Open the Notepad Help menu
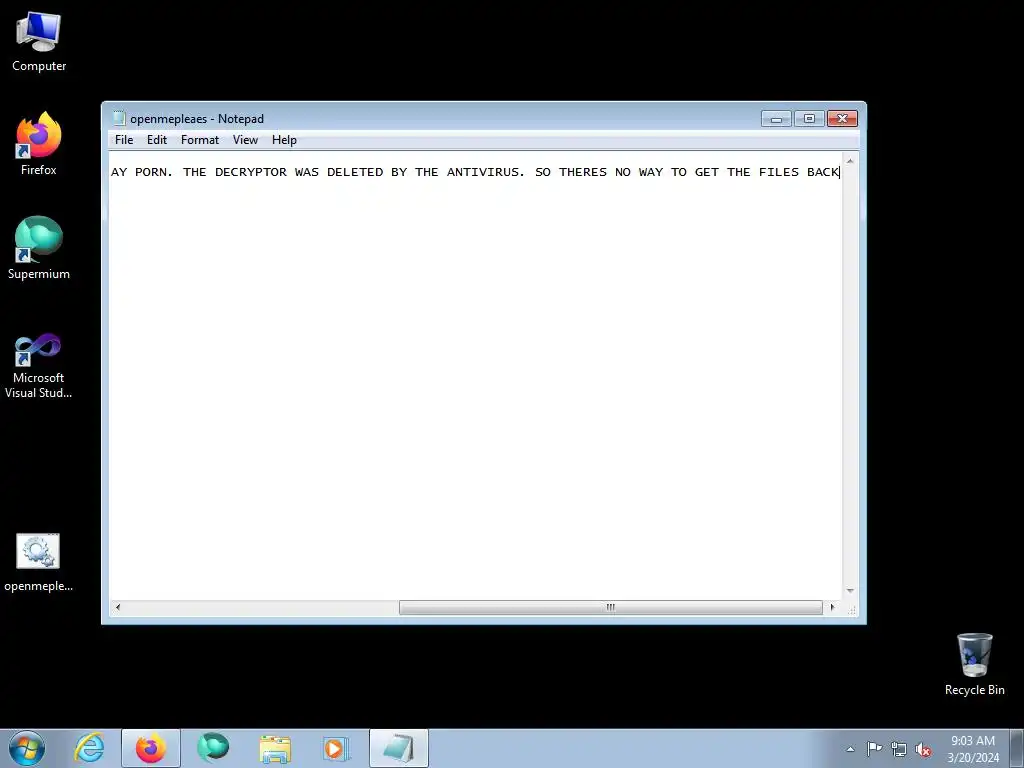The height and width of the screenshot is (768, 1024). coord(284,140)
